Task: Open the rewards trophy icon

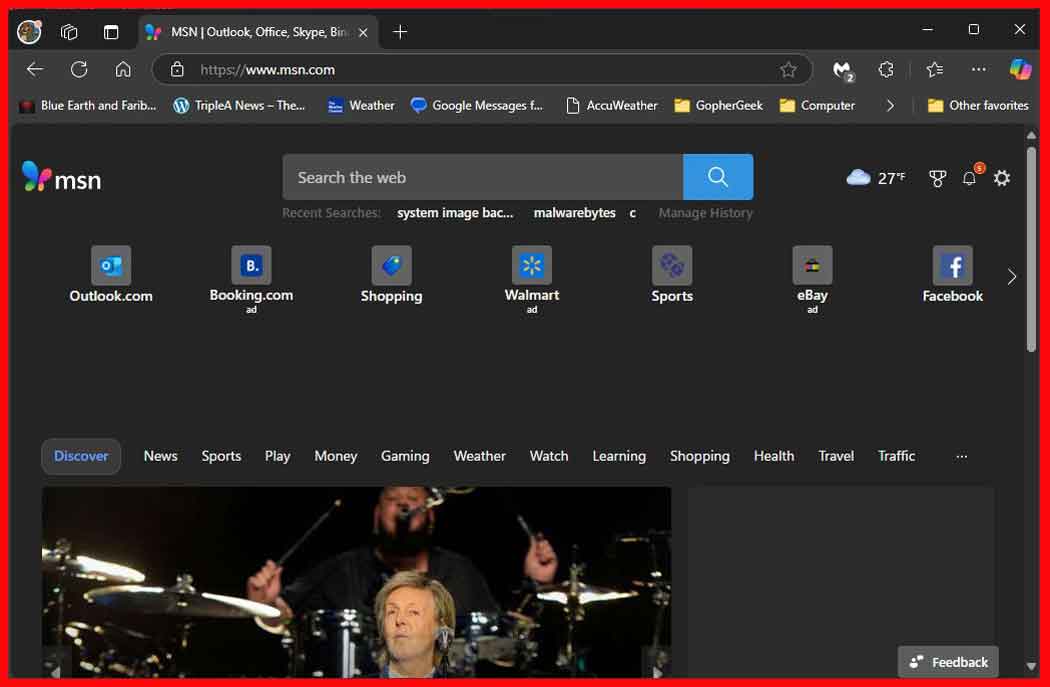Action: (x=938, y=178)
